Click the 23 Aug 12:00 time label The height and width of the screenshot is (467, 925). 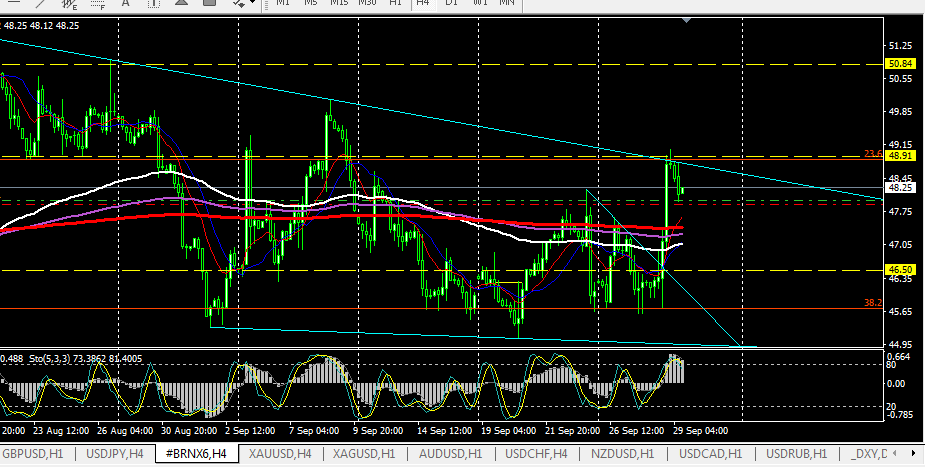[61, 430]
